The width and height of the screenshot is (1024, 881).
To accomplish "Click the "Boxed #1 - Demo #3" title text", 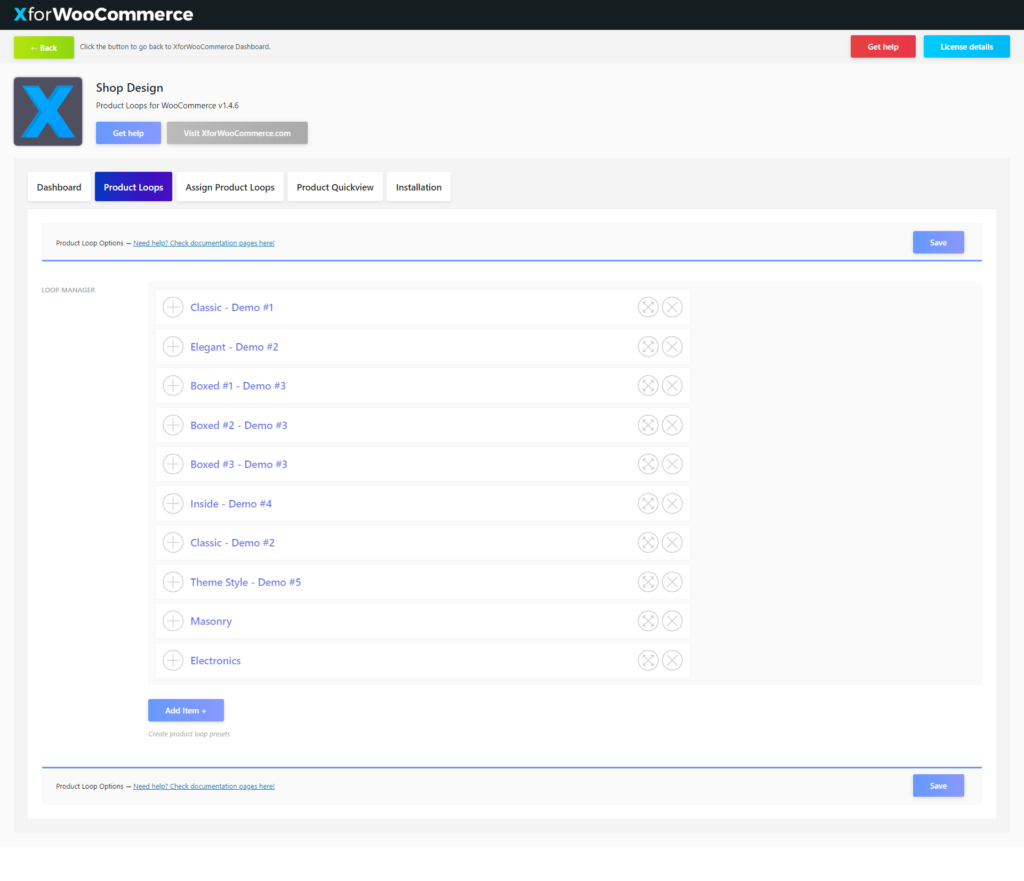I will coord(238,386).
